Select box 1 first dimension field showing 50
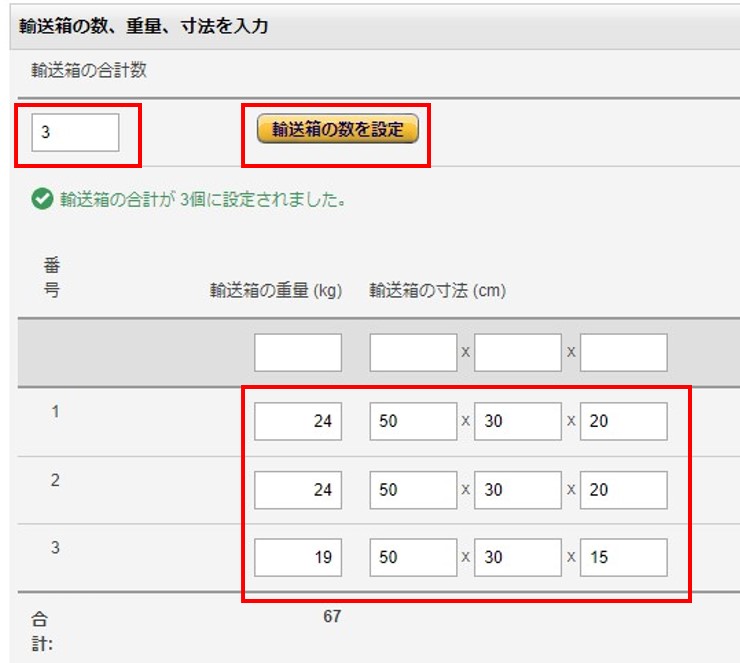This screenshot has height=663, width=740. pyautogui.click(x=413, y=421)
